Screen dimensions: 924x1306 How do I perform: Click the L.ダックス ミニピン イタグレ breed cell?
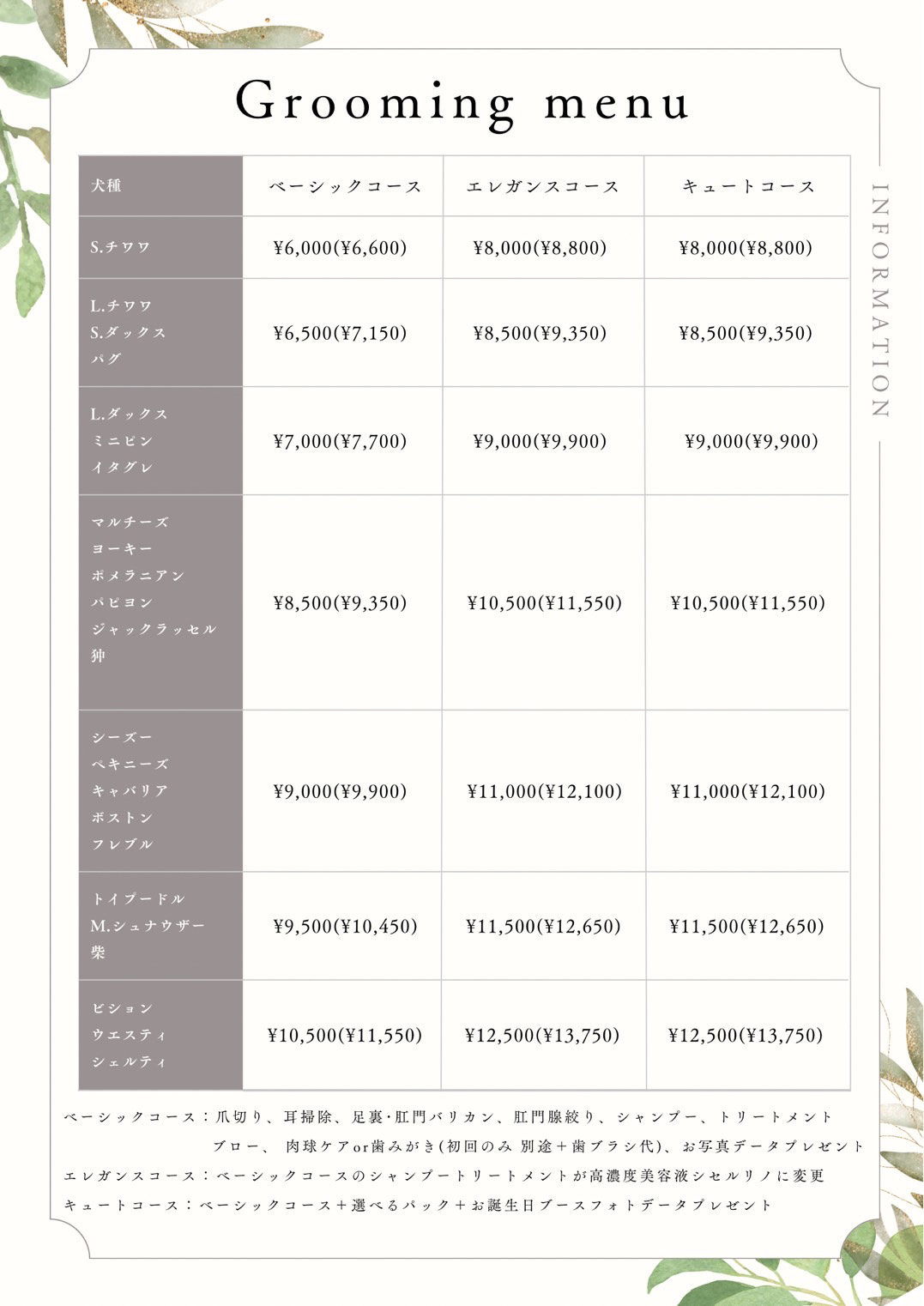pyautogui.click(x=160, y=440)
